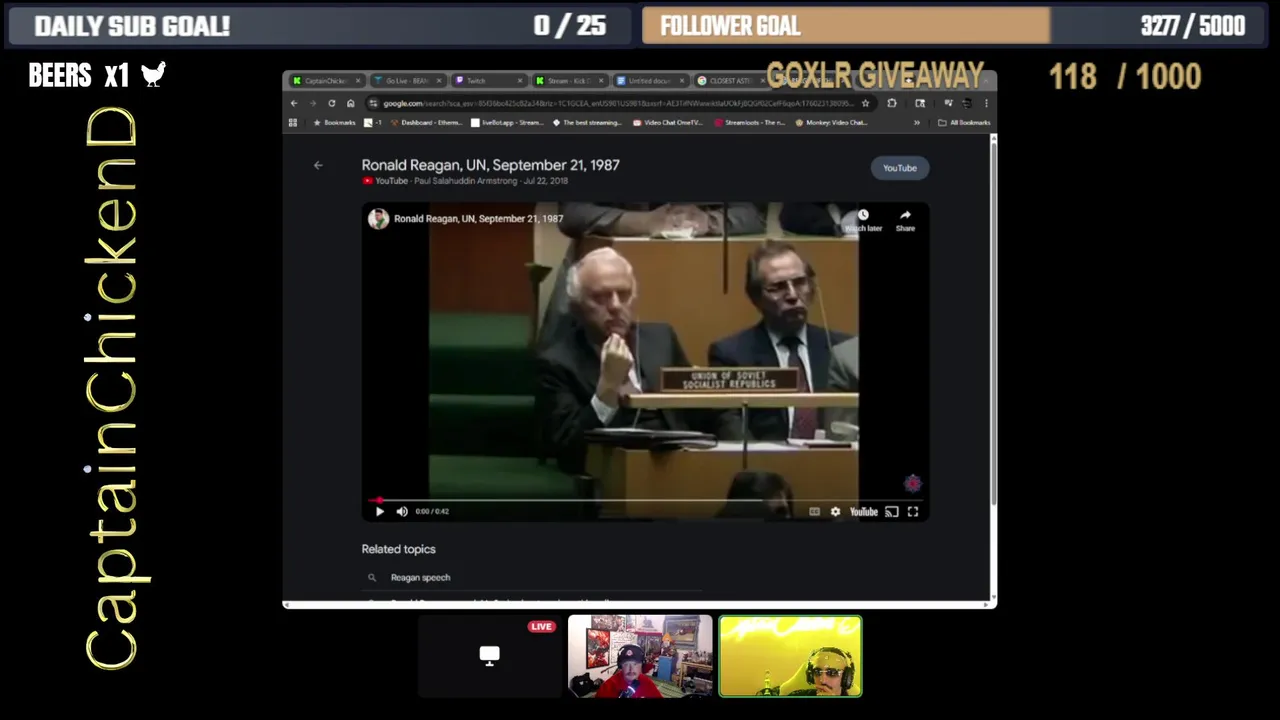Select the screen share tile with monitor icon

click(x=489, y=656)
